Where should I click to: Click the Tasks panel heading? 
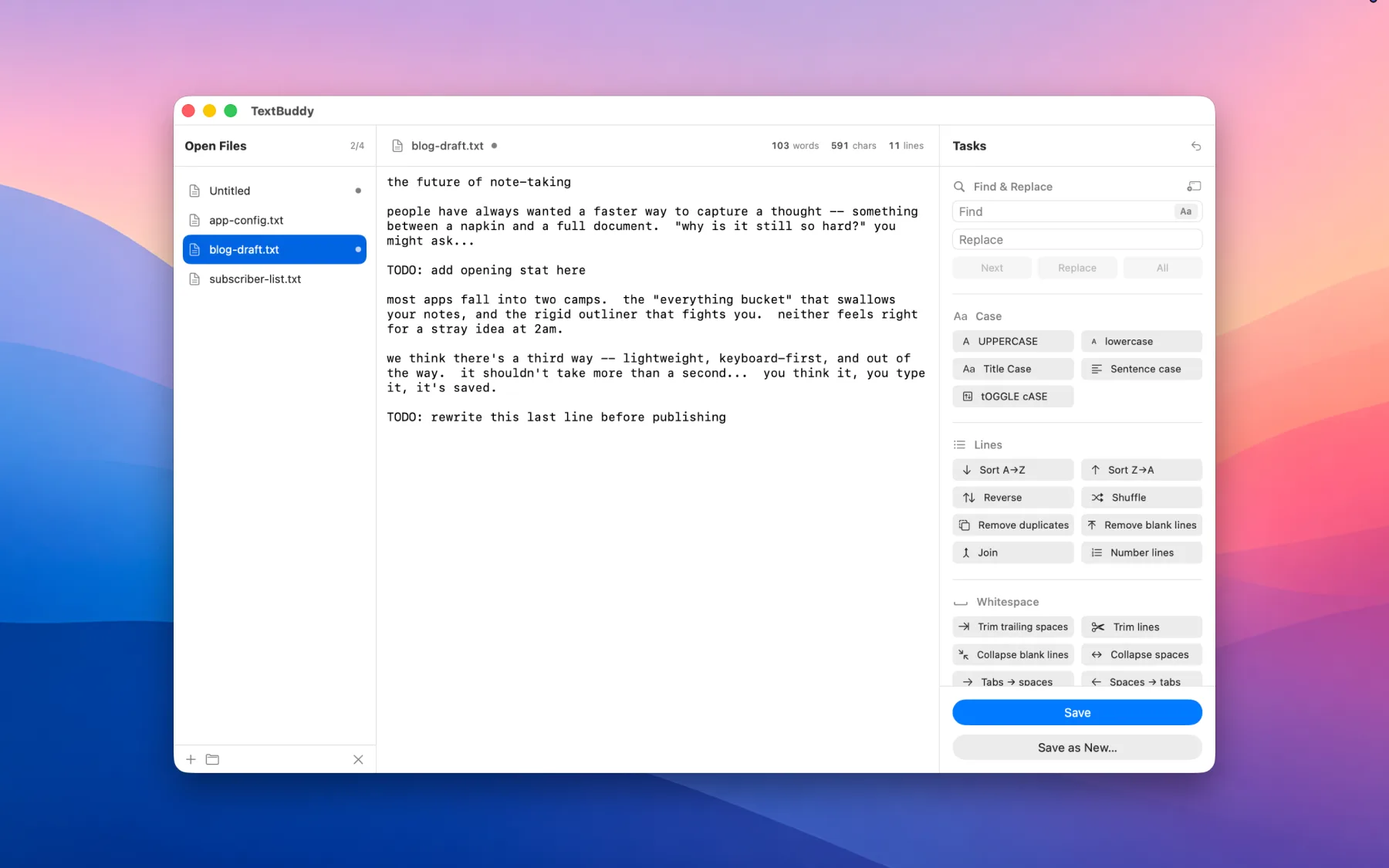click(969, 146)
